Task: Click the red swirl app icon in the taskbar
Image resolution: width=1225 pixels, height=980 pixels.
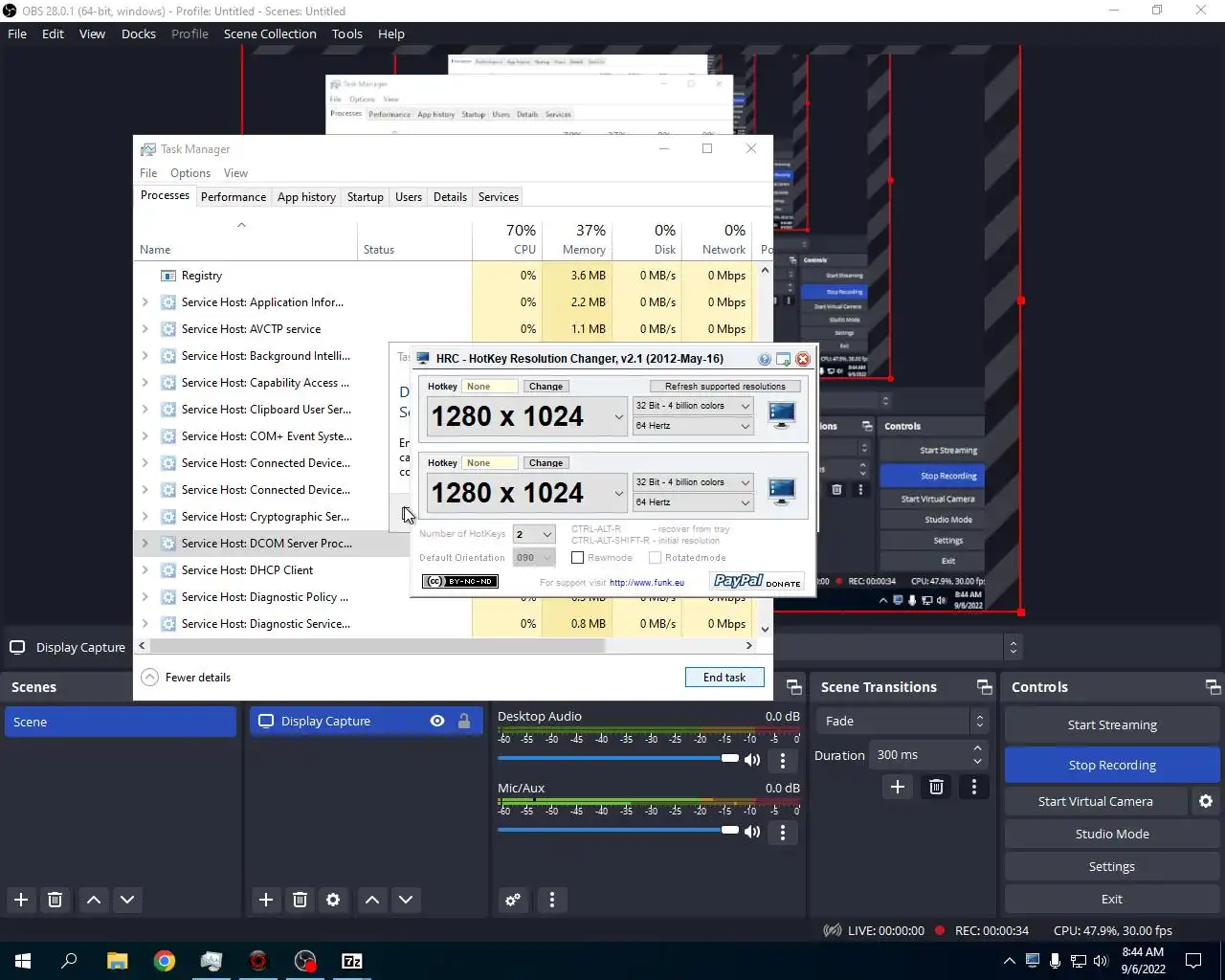Action: click(x=258, y=961)
